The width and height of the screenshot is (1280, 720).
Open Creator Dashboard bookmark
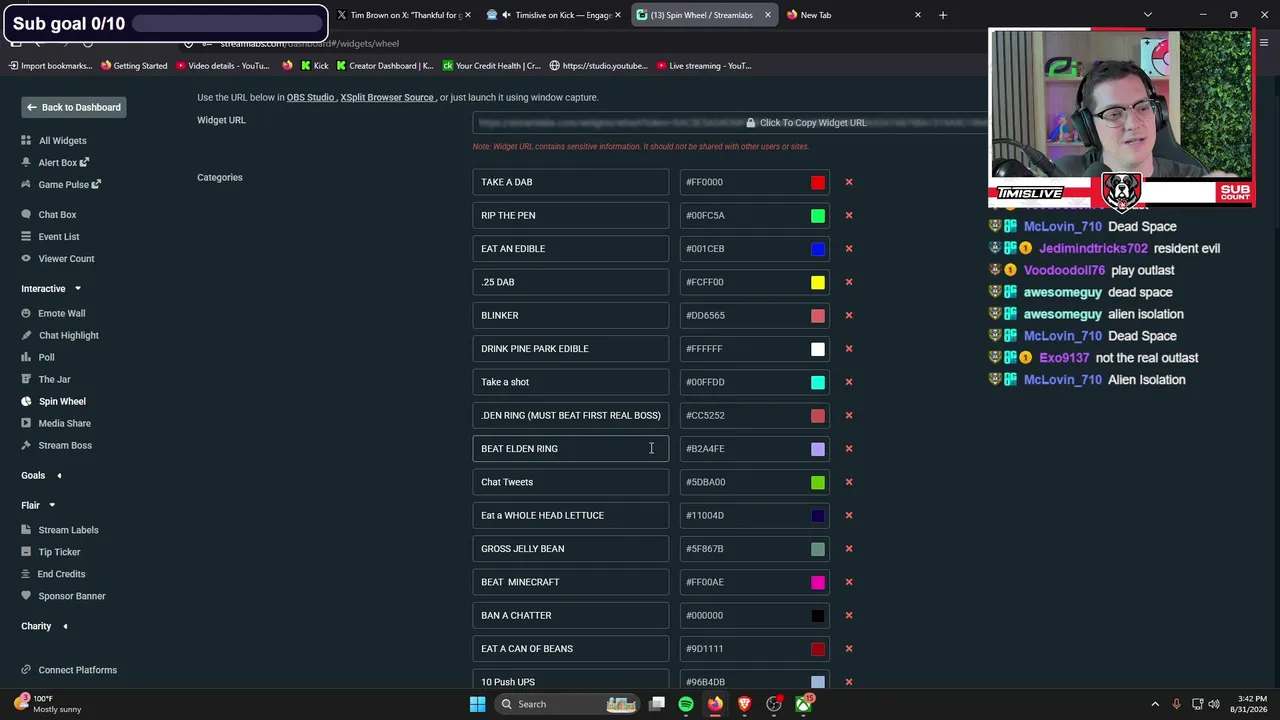coord(385,66)
